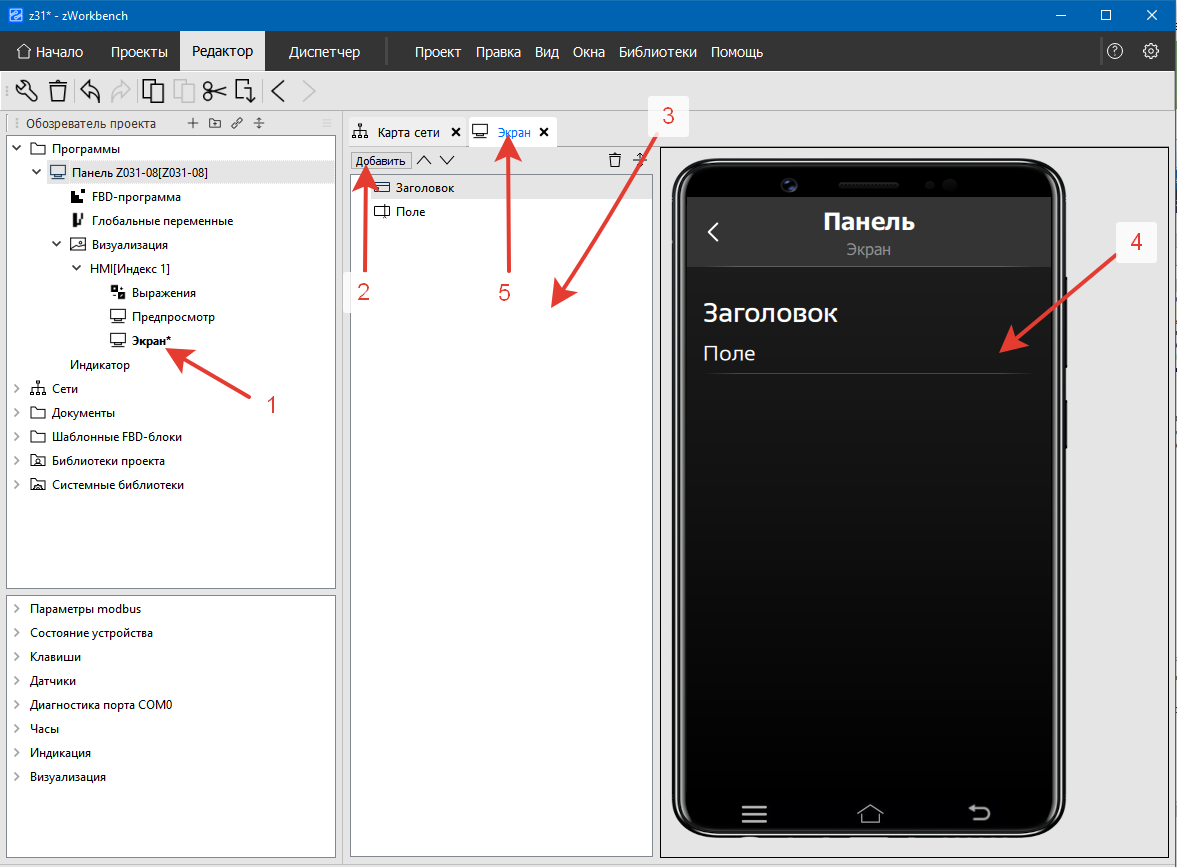Open settings via the gear icon

(x=1151, y=51)
